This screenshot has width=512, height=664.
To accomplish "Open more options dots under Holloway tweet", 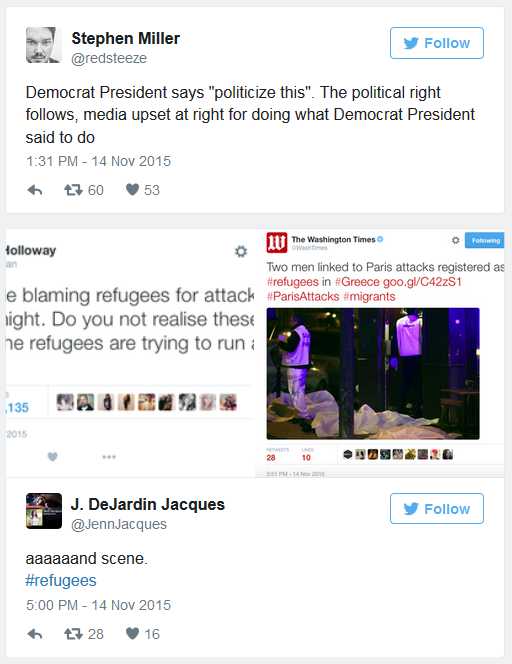I will tap(109, 457).
